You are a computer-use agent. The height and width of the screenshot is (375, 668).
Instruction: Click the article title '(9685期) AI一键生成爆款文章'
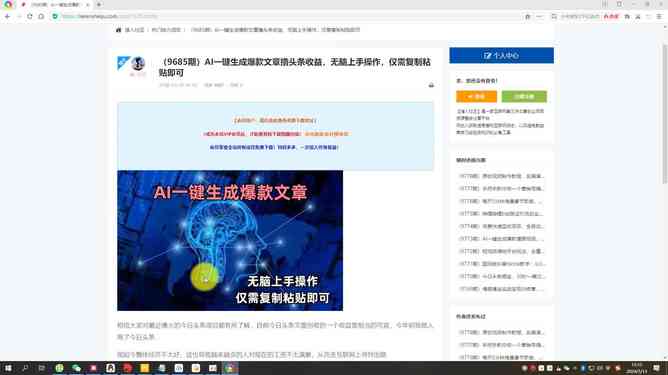tap(295, 67)
